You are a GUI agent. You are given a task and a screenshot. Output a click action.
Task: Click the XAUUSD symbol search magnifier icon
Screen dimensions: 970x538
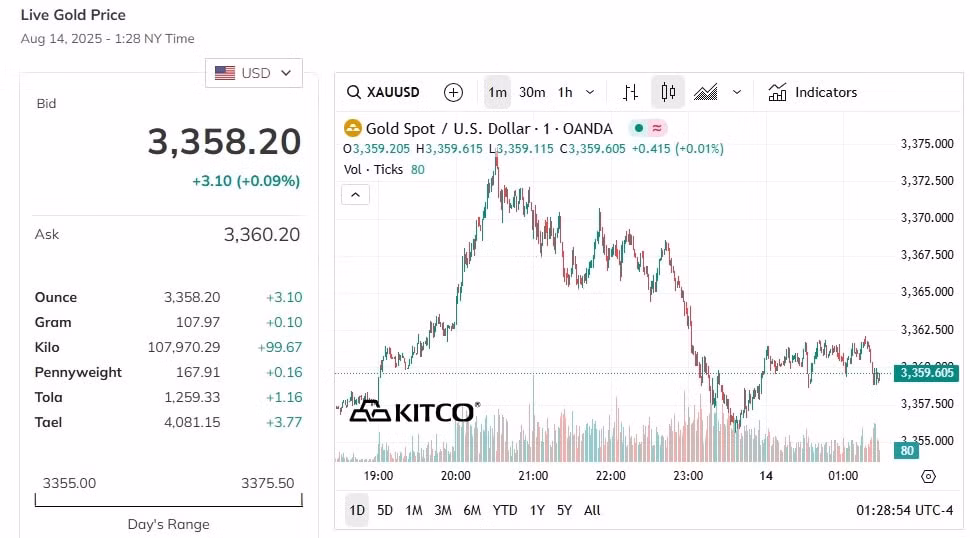[x=353, y=92]
